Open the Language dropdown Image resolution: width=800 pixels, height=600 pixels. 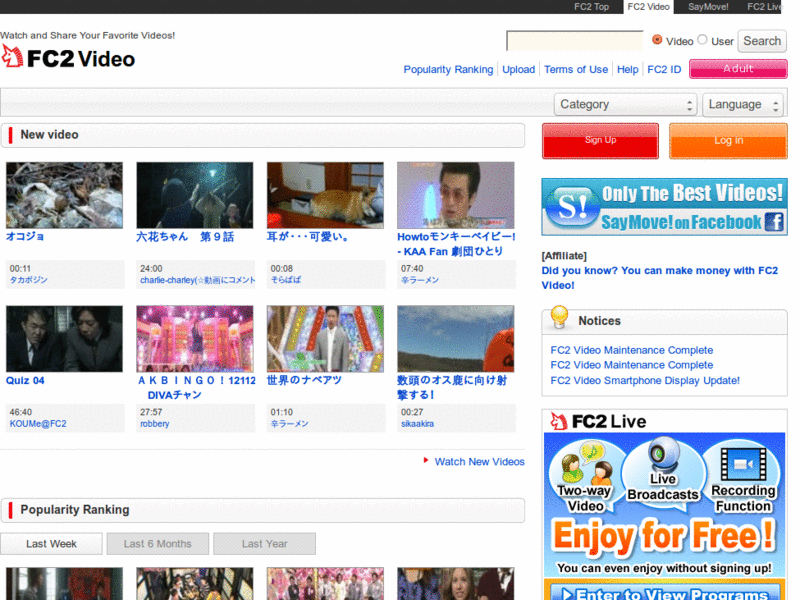point(743,105)
